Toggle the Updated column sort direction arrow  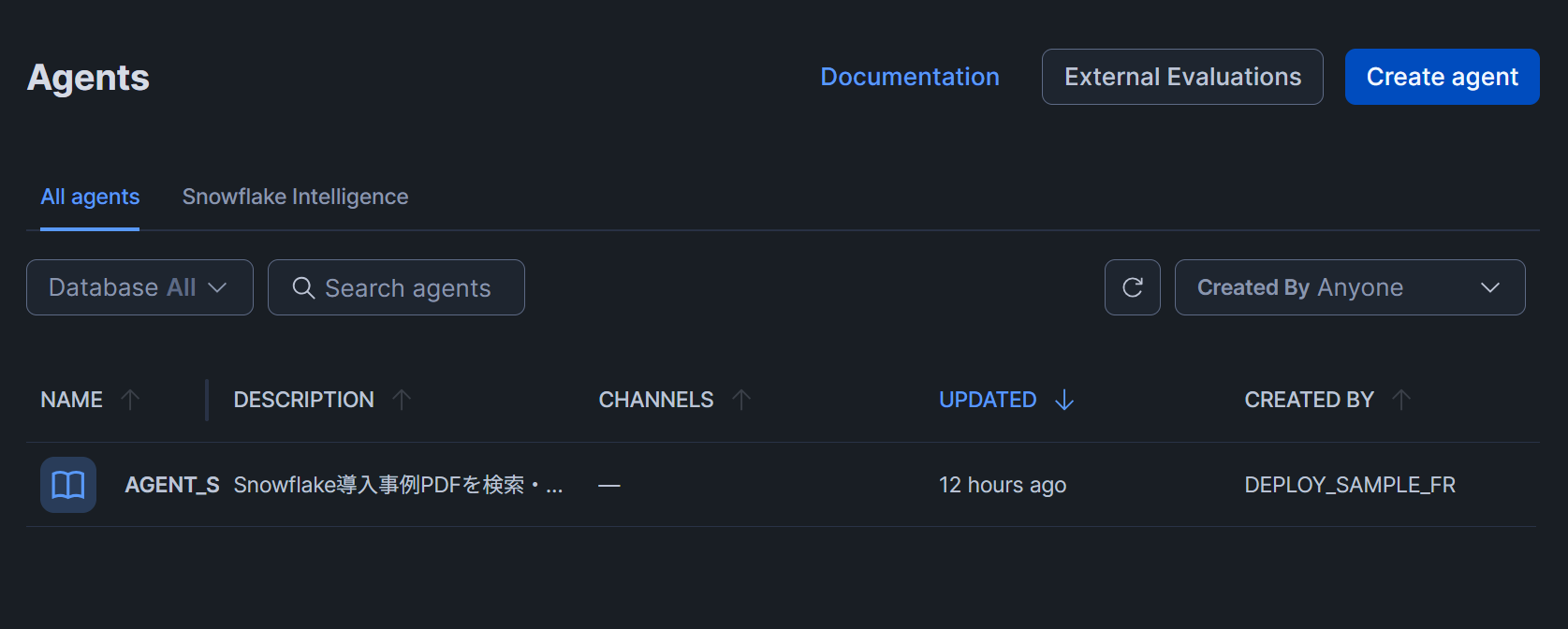1064,400
